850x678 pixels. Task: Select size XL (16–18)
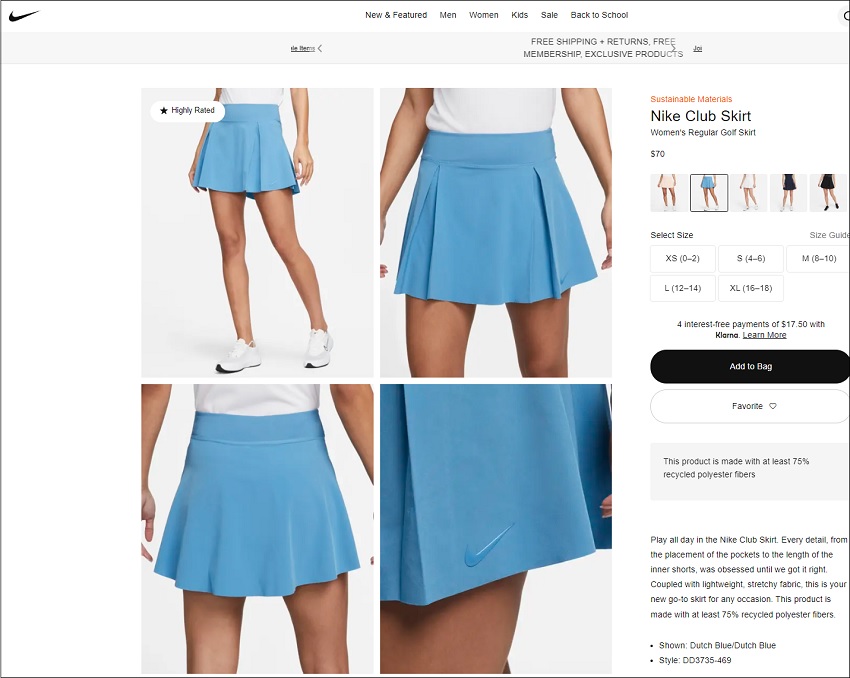click(x=751, y=288)
